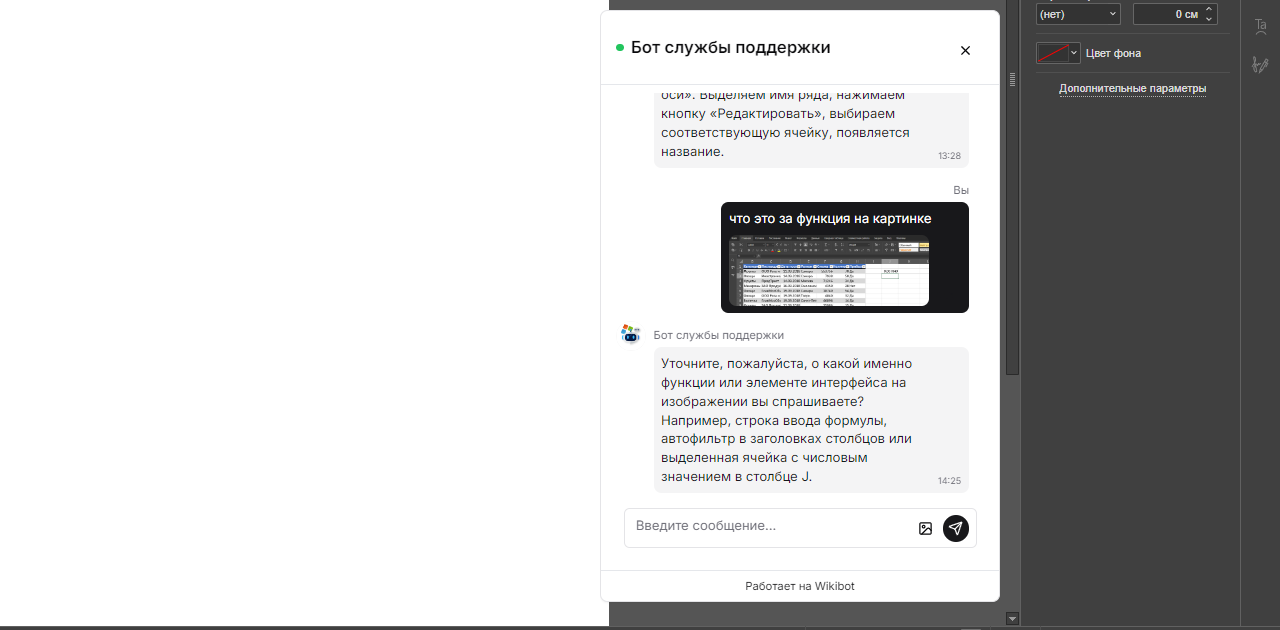Click the green online status indicator
The height and width of the screenshot is (630, 1280).
point(619,46)
